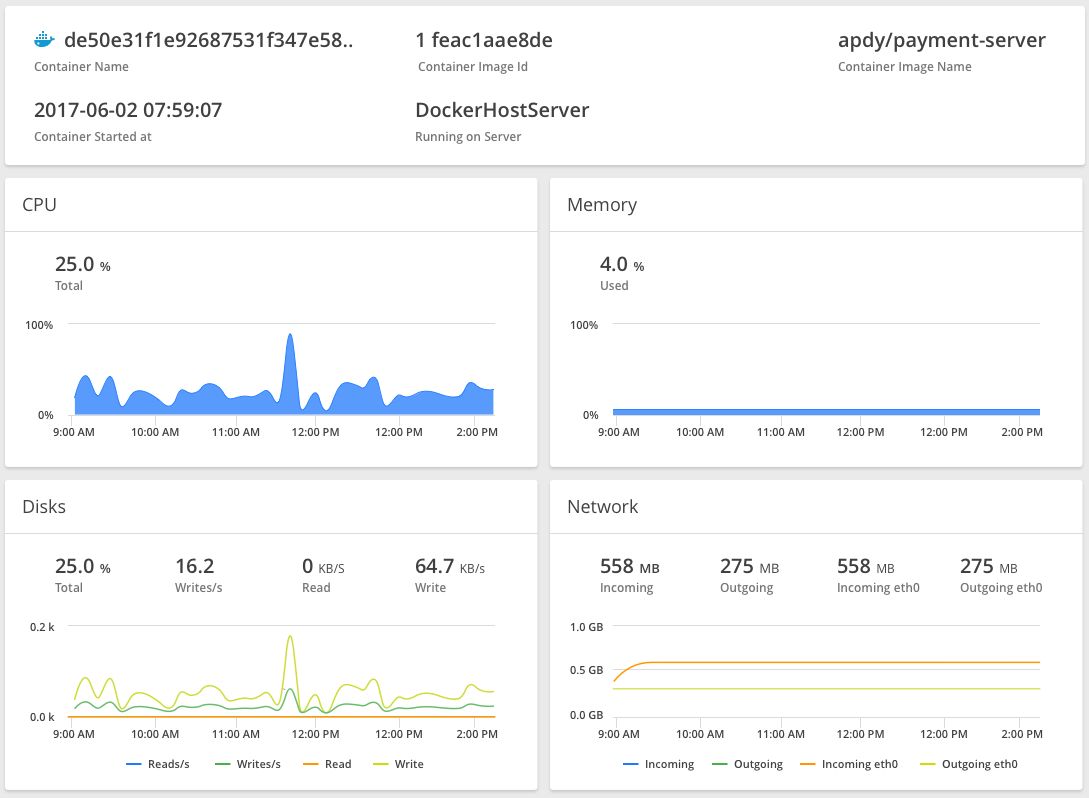Toggle Writes/s series in Disks legend
This screenshot has width=1089, height=798.
point(248,764)
